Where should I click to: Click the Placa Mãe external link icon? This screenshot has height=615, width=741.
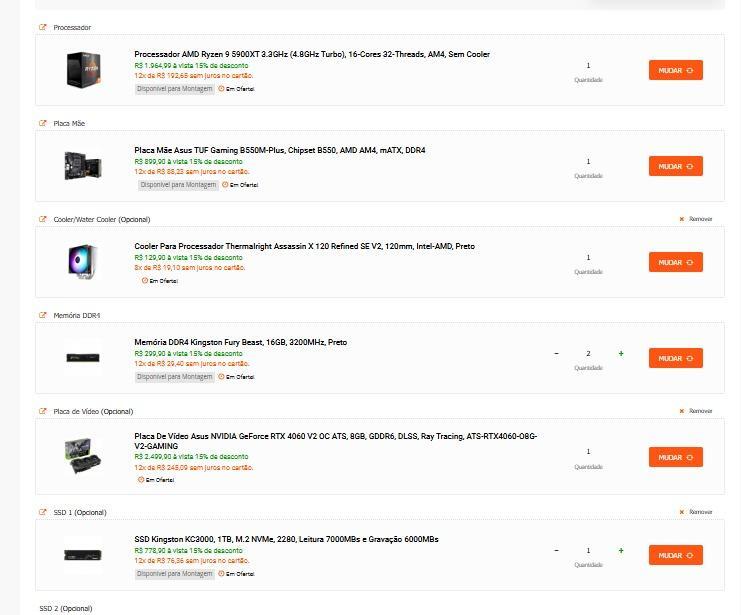43,123
